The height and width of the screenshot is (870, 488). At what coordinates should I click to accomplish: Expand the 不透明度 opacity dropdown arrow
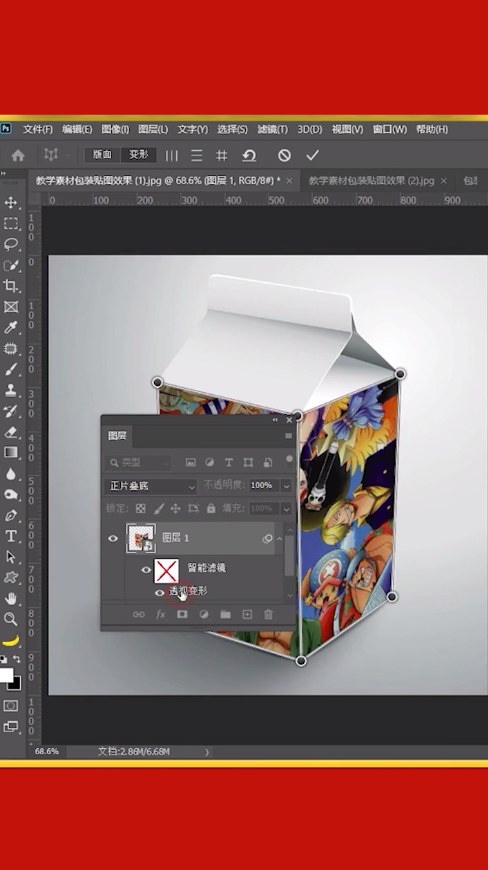click(x=286, y=486)
